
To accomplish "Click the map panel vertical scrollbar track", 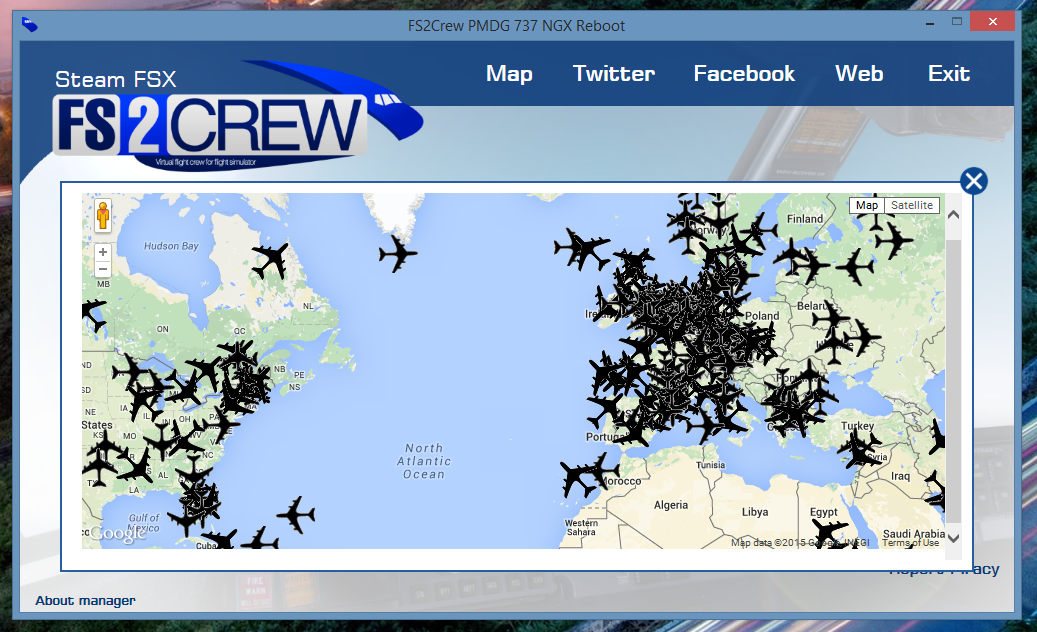I will pos(953,380).
